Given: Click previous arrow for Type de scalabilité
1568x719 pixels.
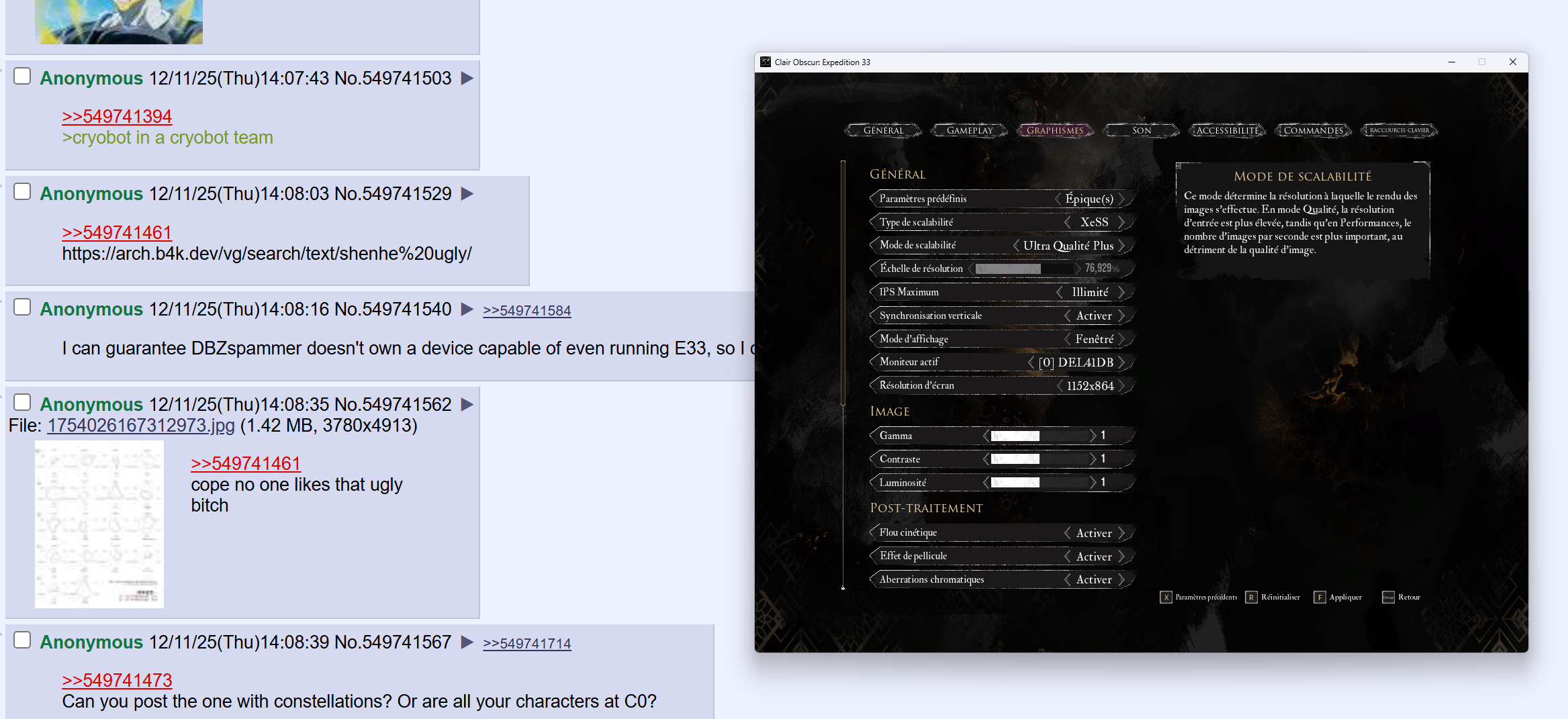Looking at the screenshot, I should click(1068, 222).
